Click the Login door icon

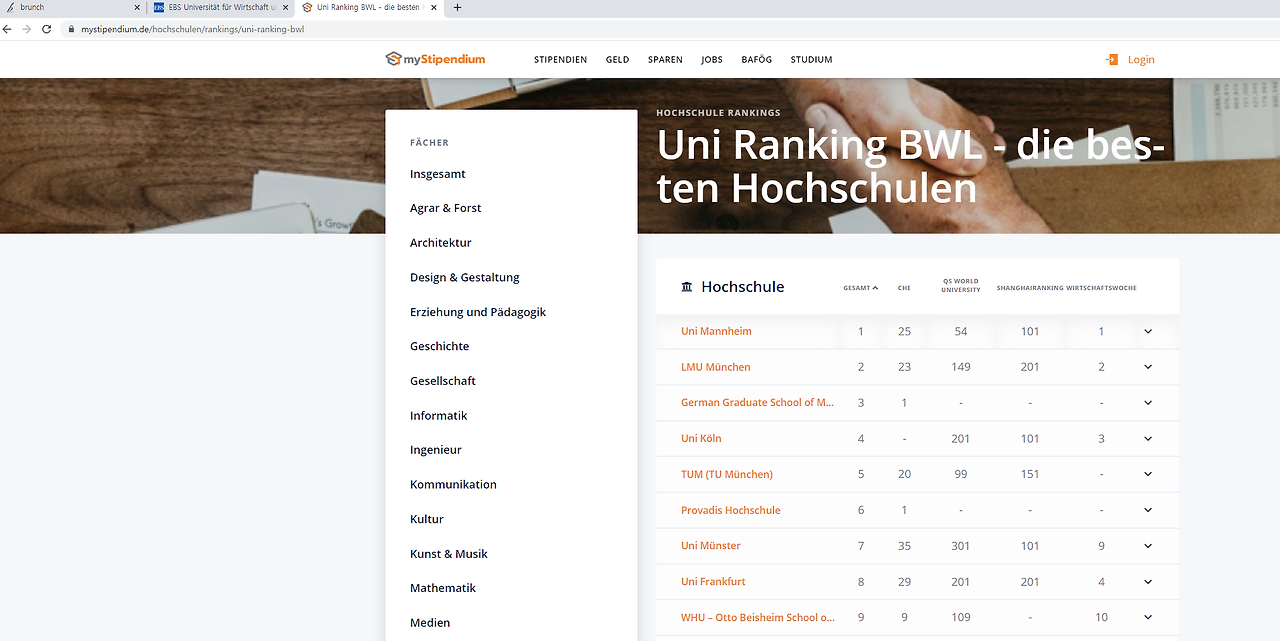click(1112, 60)
